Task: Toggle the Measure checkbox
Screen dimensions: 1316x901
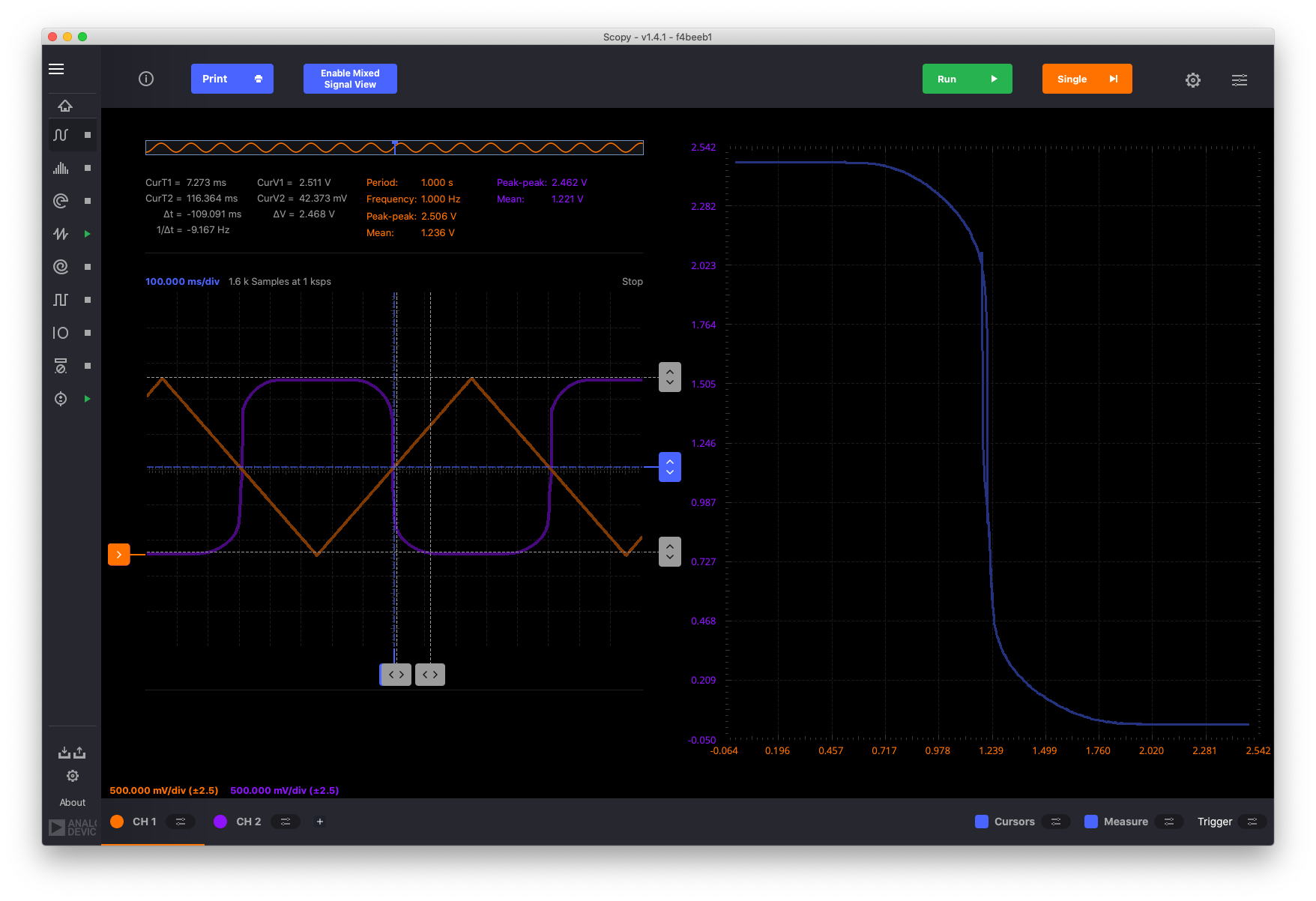Action: pos(1091,822)
